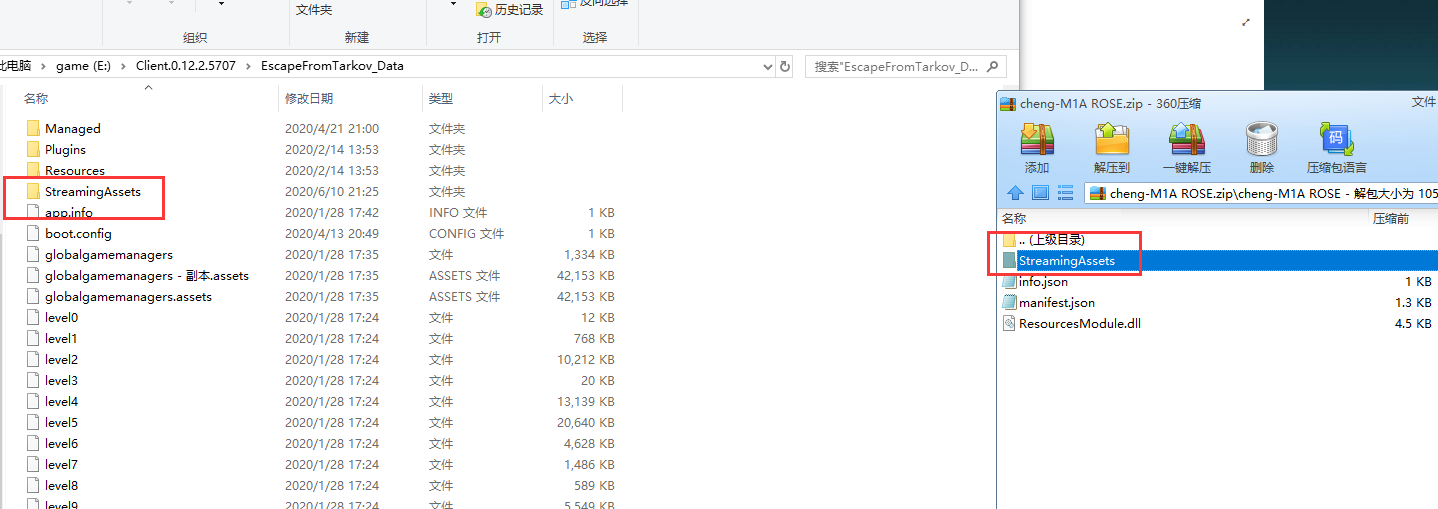Open the 文件 menu in 360压缩
This screenshot has width=1438, height=509.
coord(1424,102)
